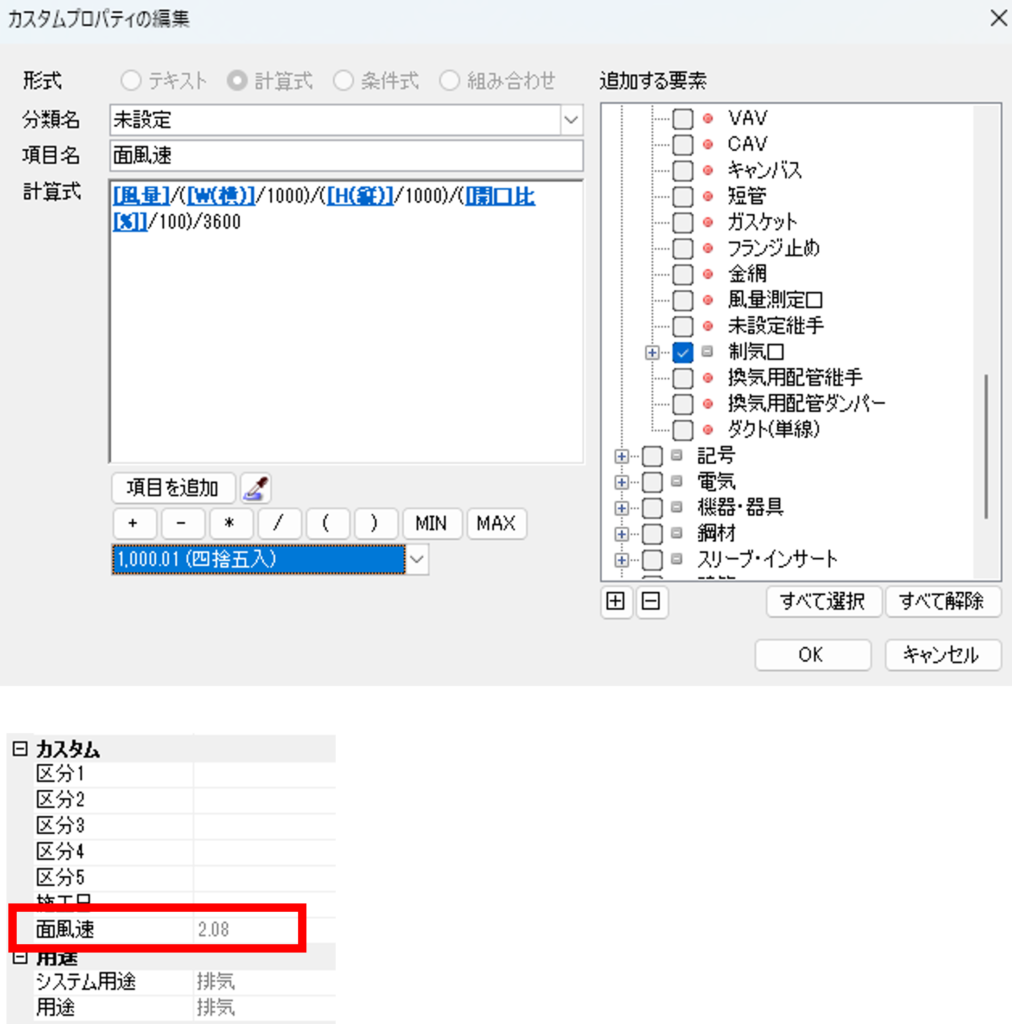The width and height of the screenshot is (1012, 1024).
Task: Click the collapse-all minus icon below tree
Action: [x=652, y=602]
